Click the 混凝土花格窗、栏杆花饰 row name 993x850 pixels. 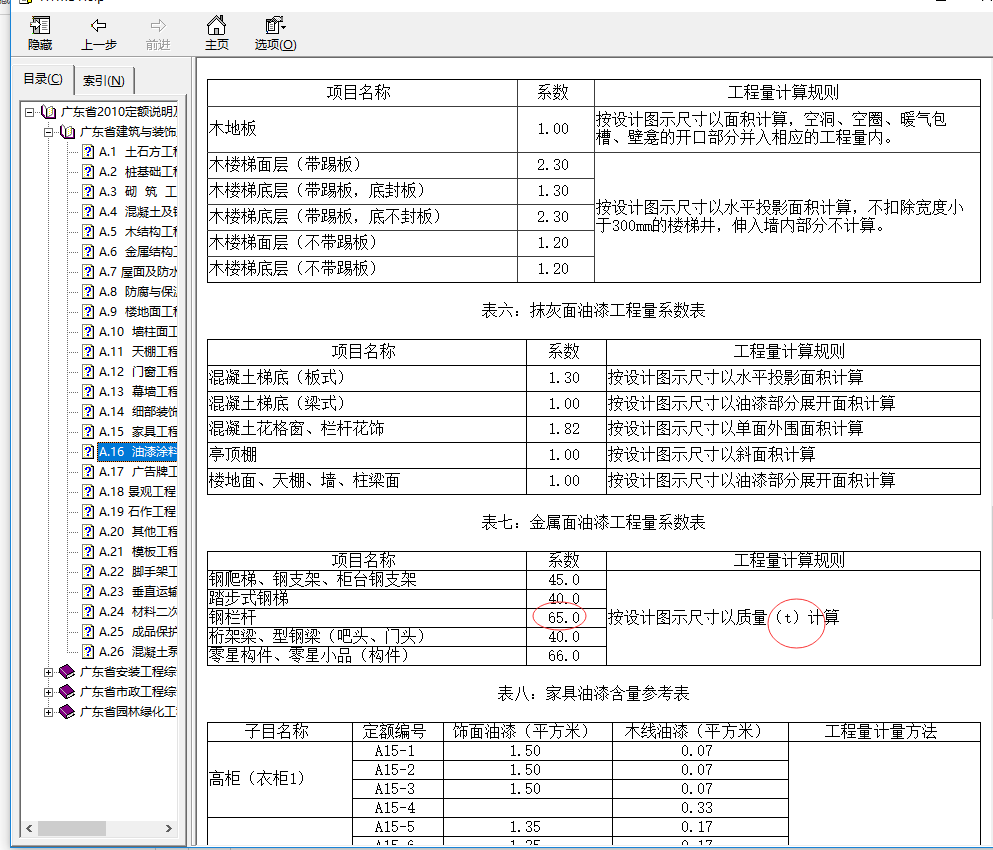tap(296, 429)
